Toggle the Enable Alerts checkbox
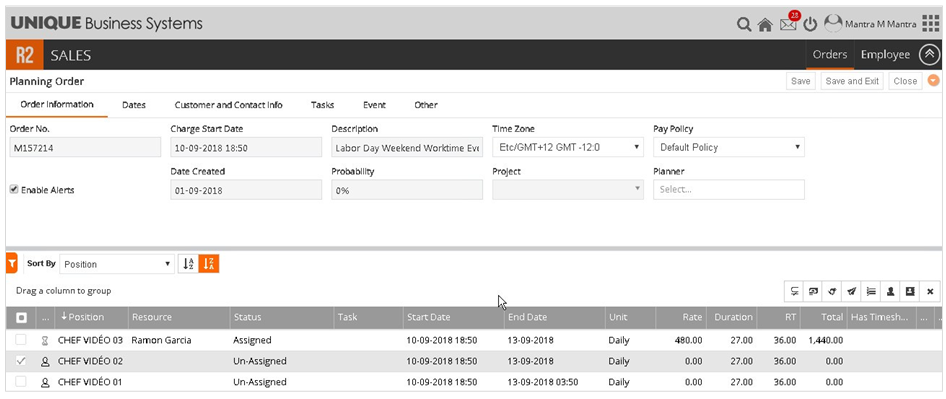The height and width of the screenshot is (399, 946). 14,190
